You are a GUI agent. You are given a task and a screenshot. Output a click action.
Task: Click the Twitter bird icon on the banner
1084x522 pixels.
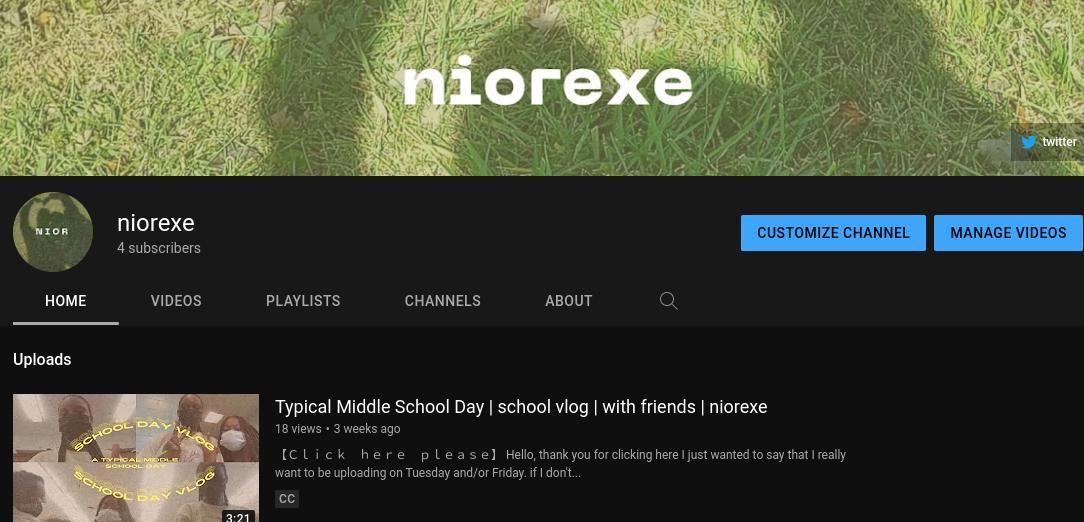(x=1029, y=142)
